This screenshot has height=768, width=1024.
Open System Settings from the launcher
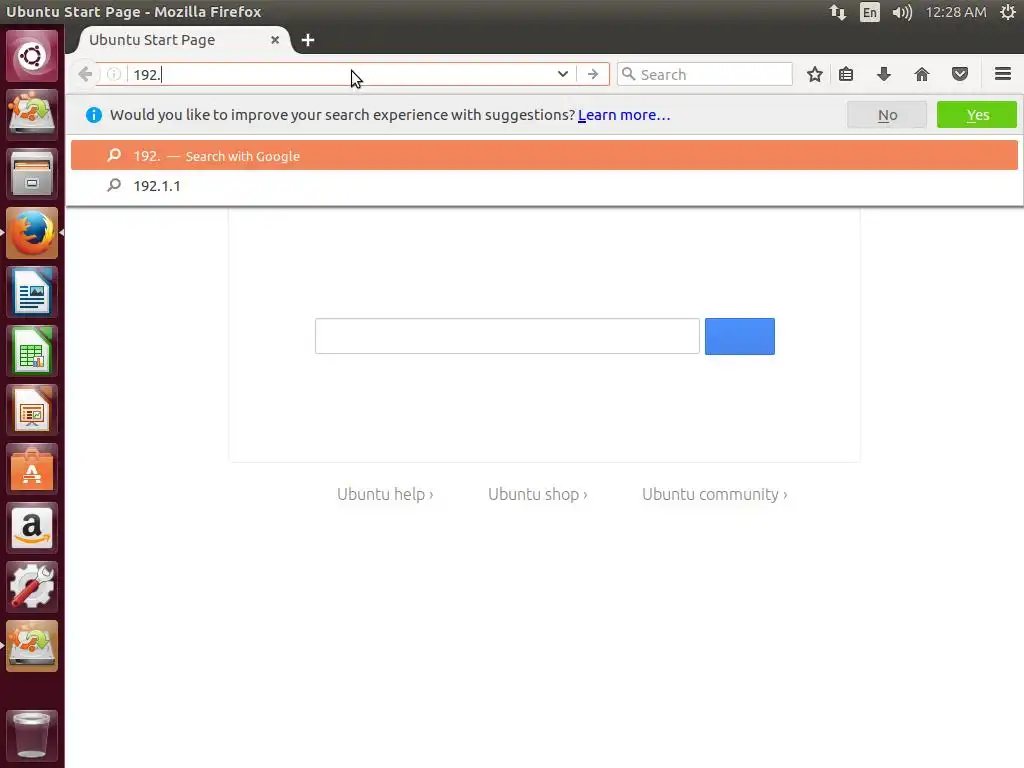tap(32, 586)
